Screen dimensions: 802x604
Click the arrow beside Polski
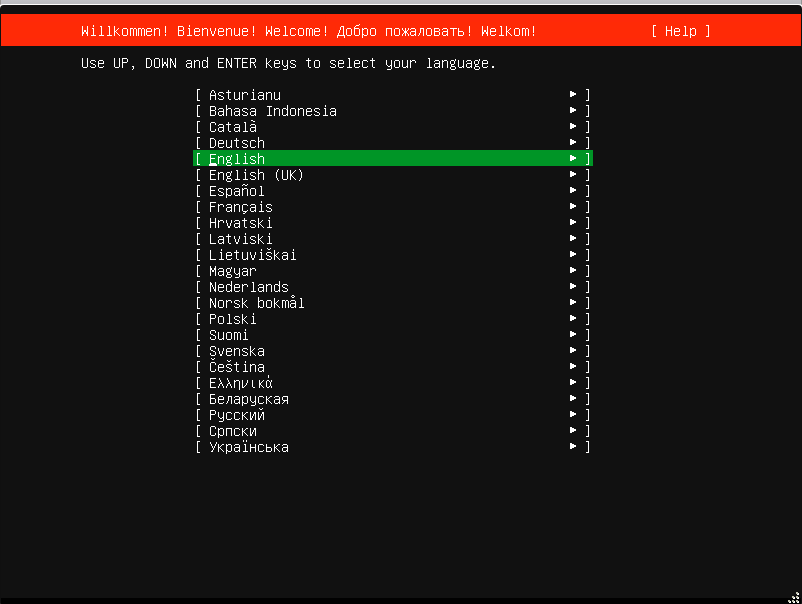(x=573, y=319)
